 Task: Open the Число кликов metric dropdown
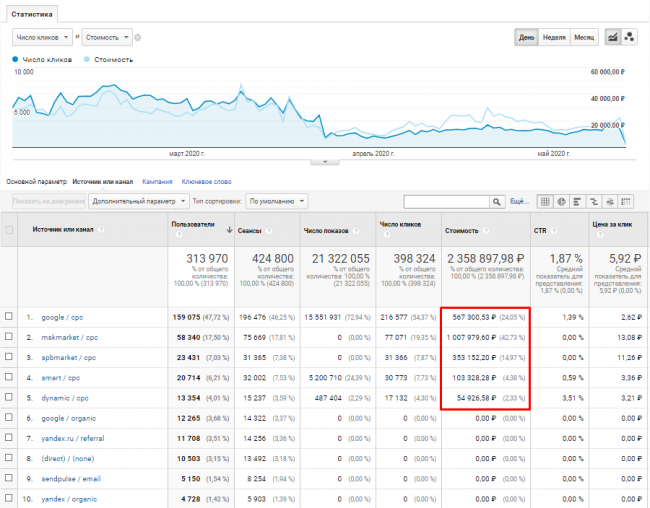point(42,37)
